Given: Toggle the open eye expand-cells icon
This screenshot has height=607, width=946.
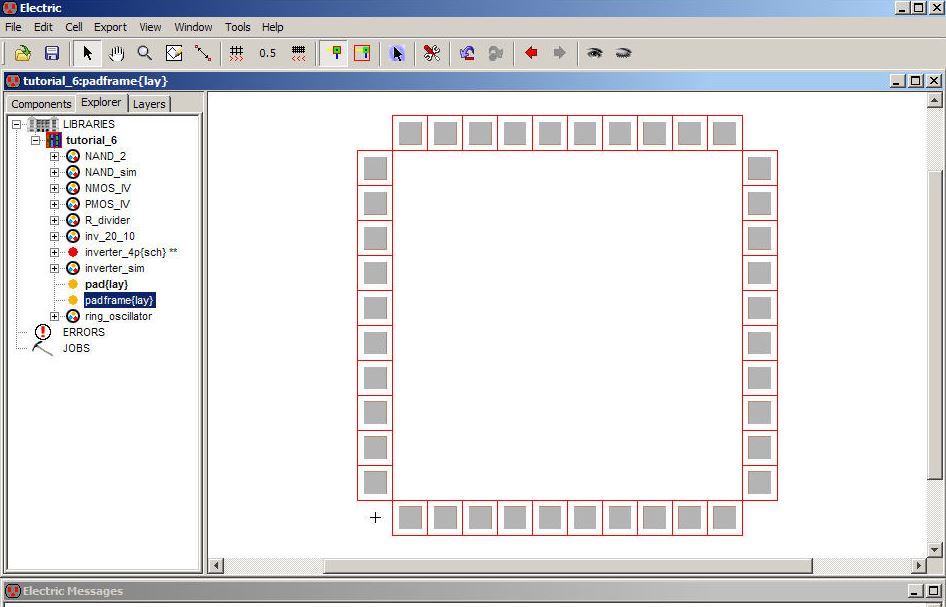Looking at the screenshot, I should click(595, 53).
